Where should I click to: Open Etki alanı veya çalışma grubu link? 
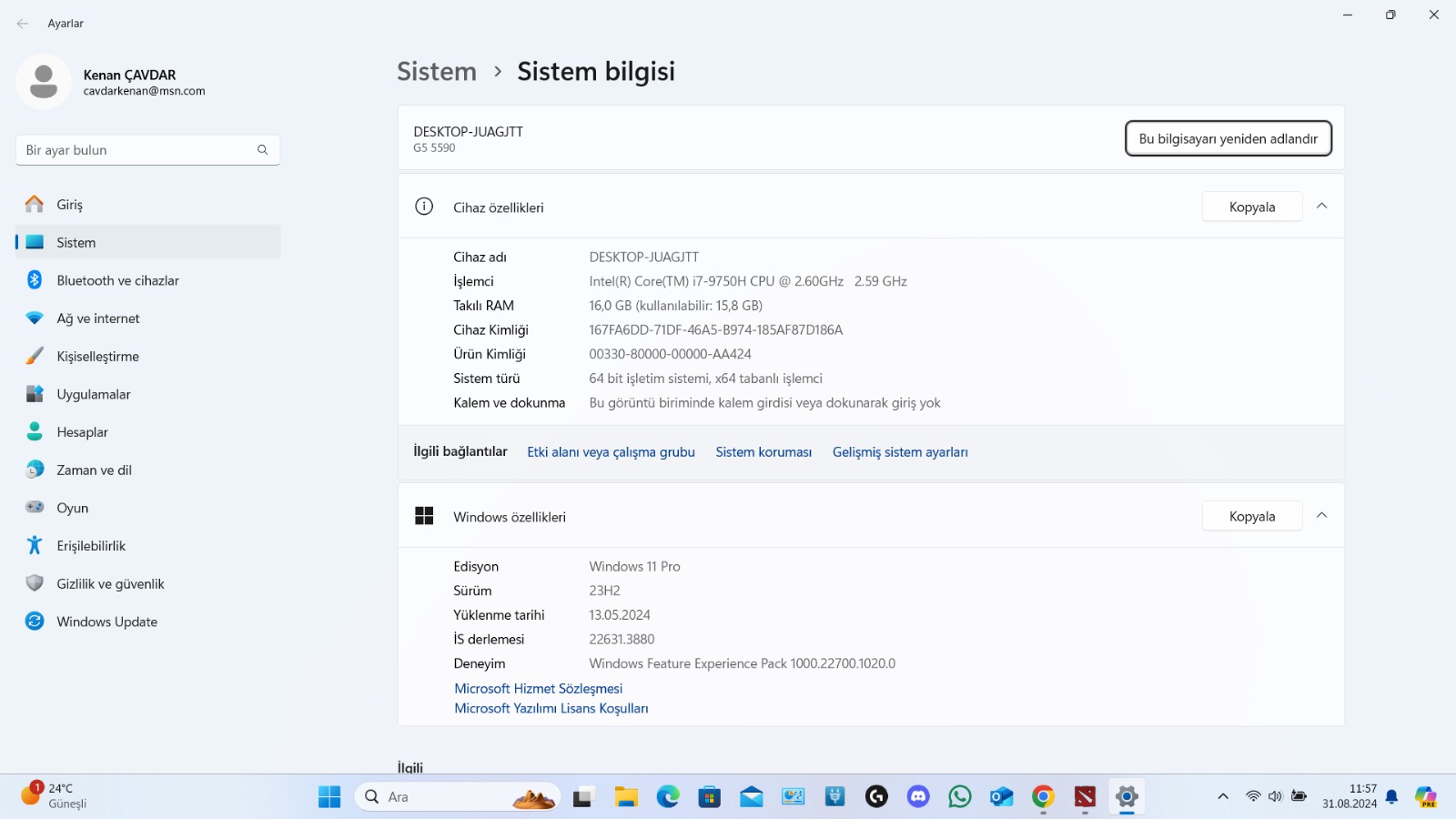(x=611, y=452)
